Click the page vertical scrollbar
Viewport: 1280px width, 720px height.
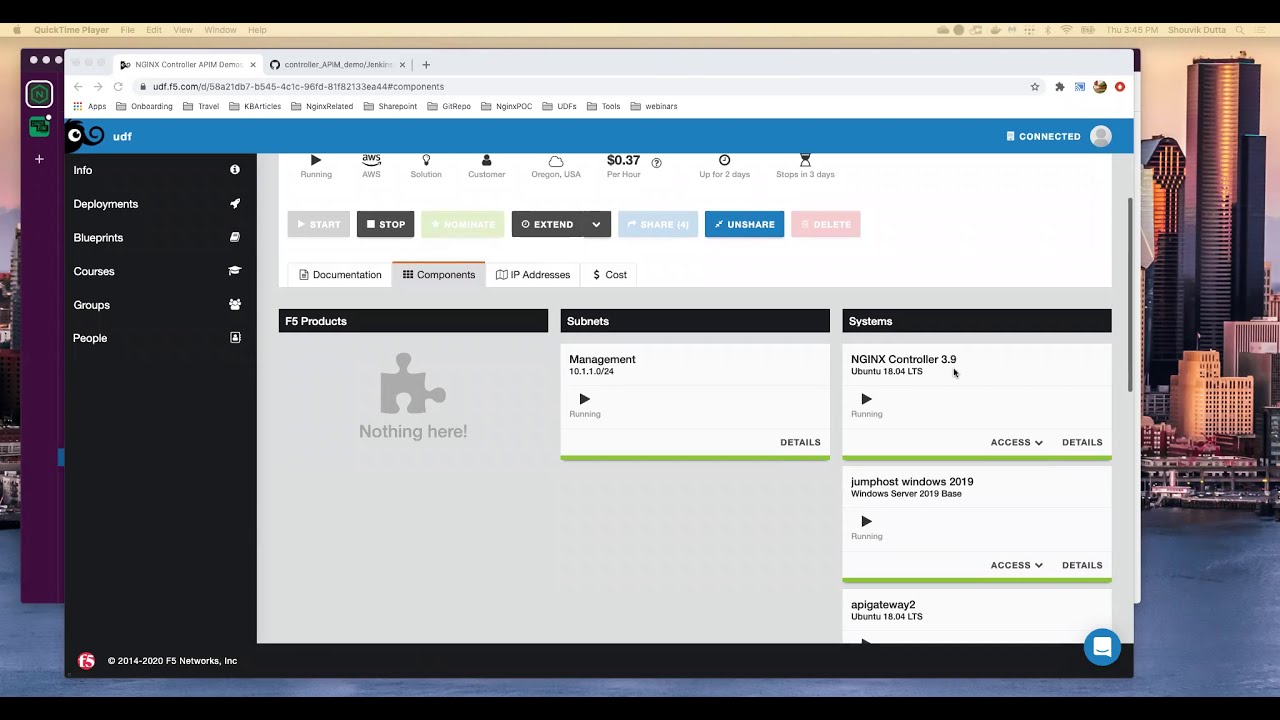tap(1130, 294)
